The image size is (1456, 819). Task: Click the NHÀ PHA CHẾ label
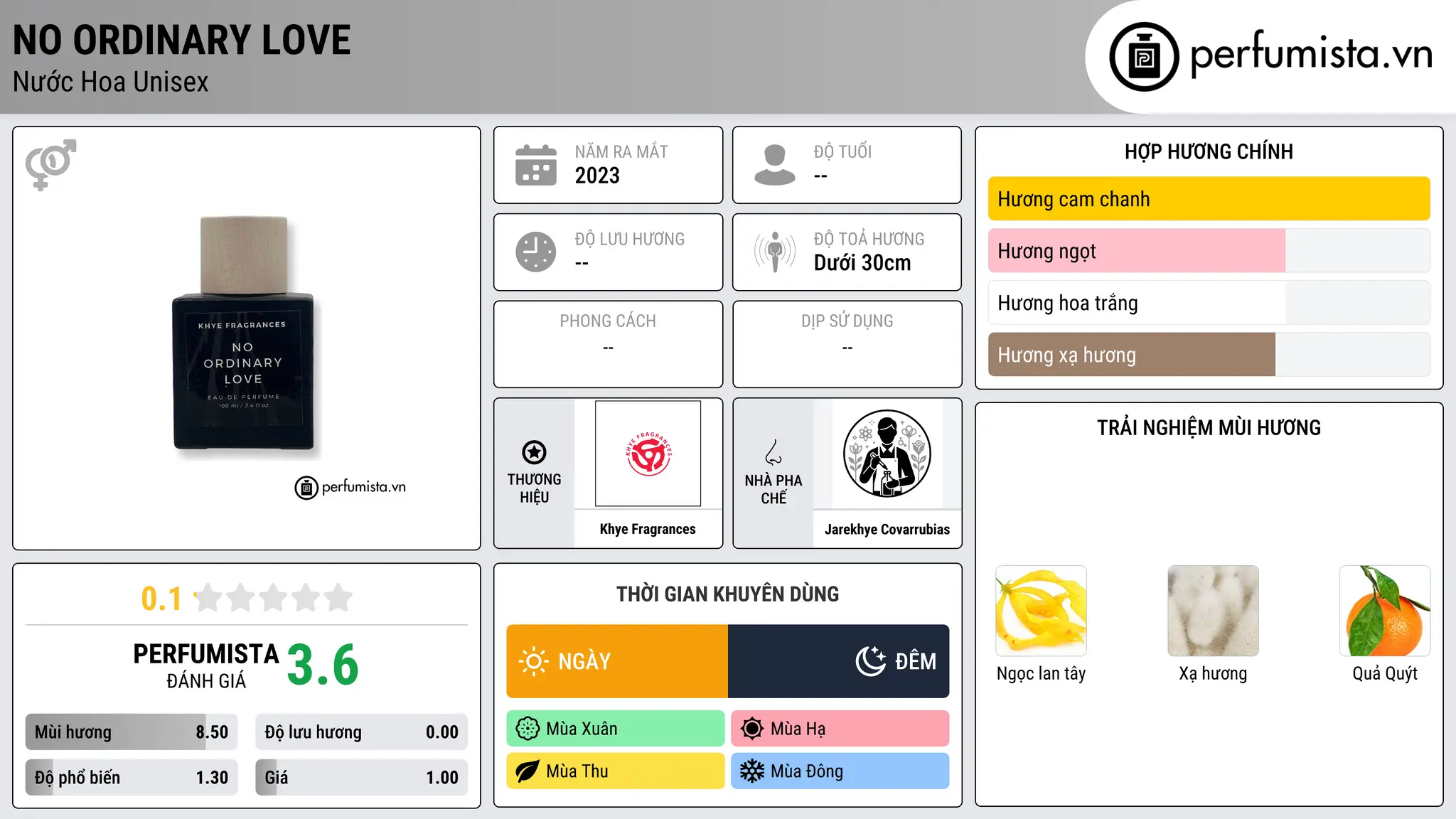tap(773, 489)
